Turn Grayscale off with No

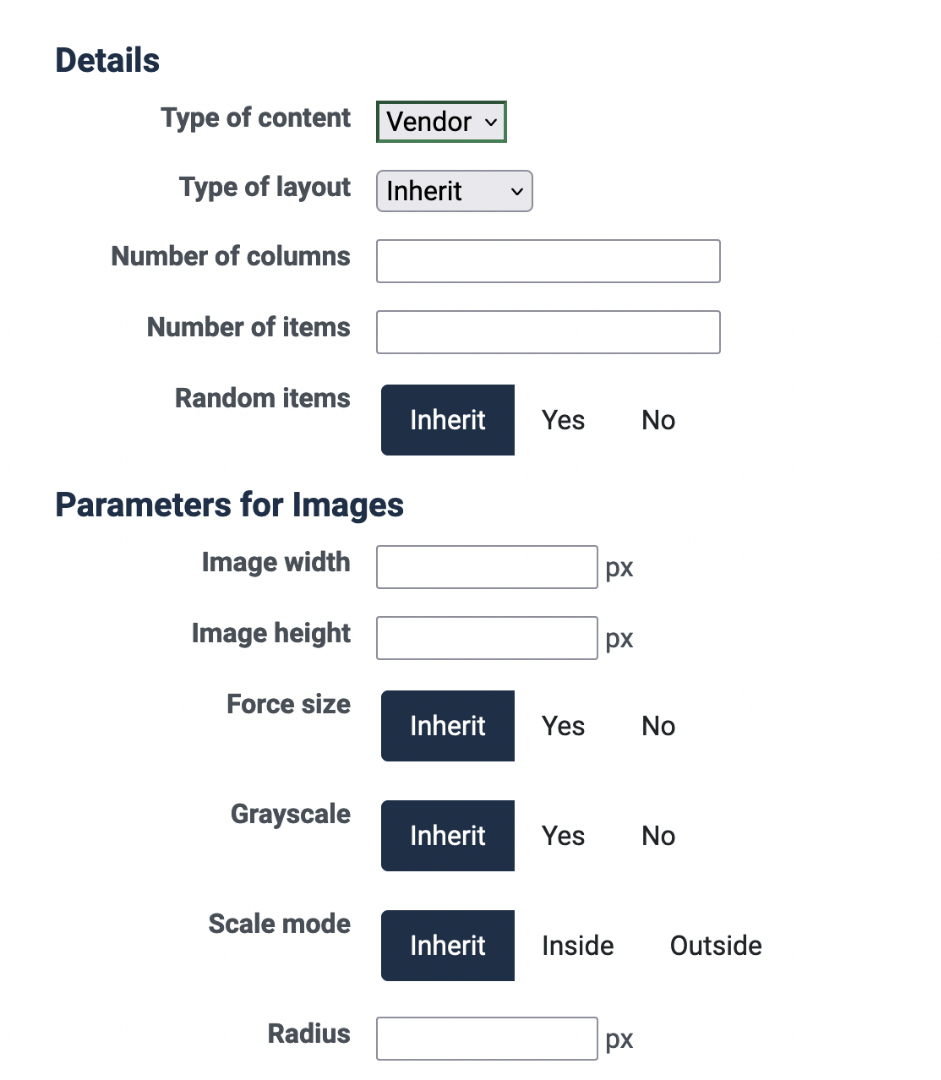[x=658, y=836]
